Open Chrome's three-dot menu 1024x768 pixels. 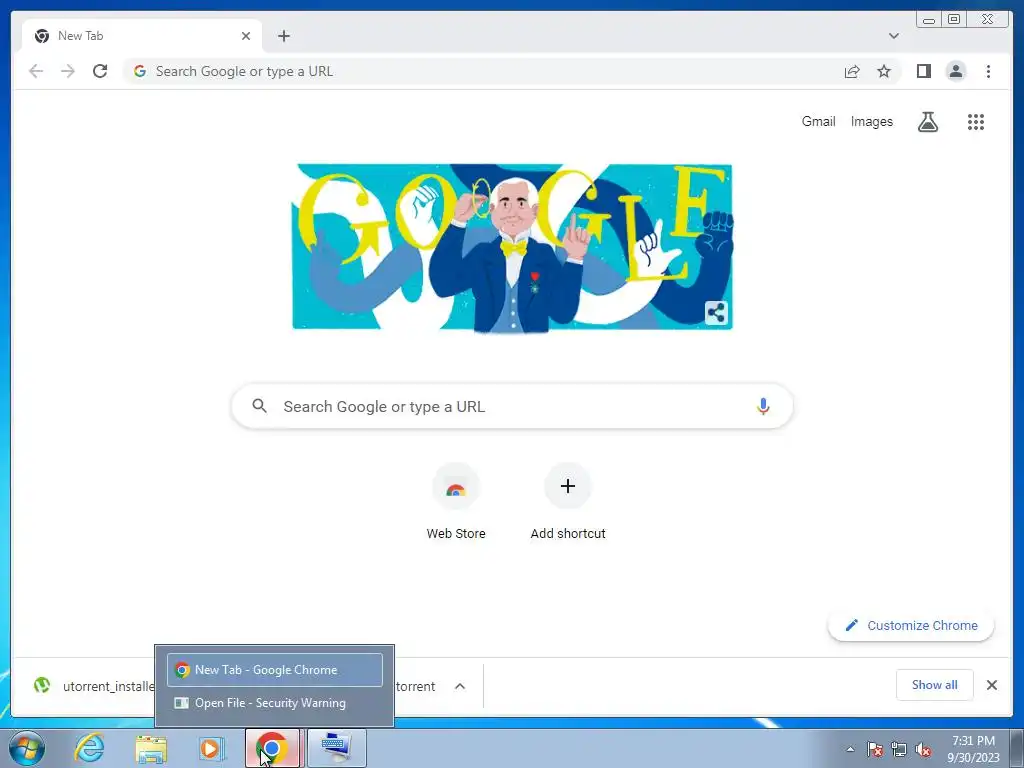[x=988, y=71]
